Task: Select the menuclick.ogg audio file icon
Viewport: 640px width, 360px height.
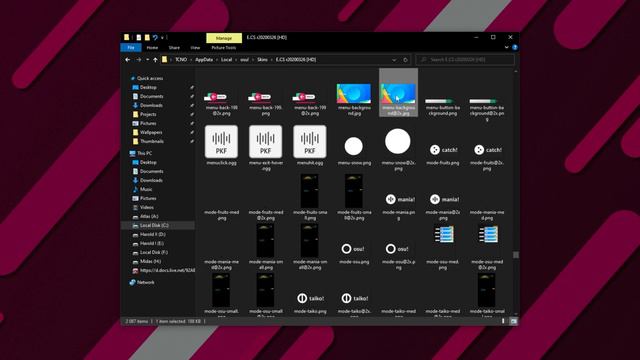Action: click(221, 142)
